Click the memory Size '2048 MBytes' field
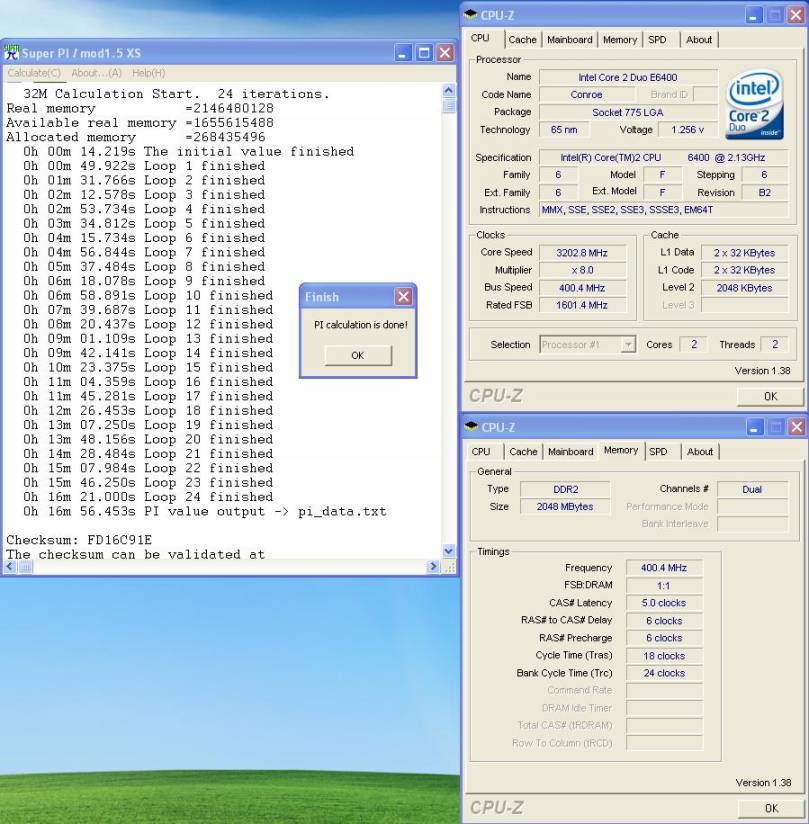 point(565,507)
